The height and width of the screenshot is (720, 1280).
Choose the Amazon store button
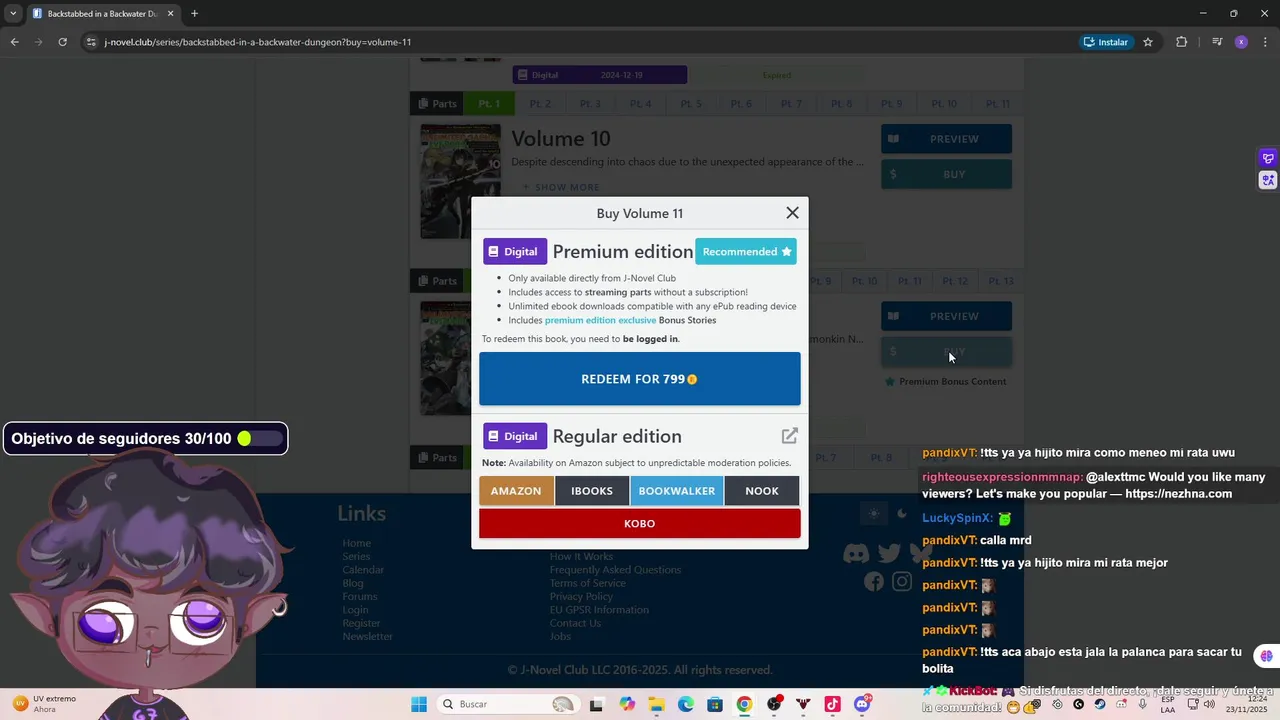(516, 491)
